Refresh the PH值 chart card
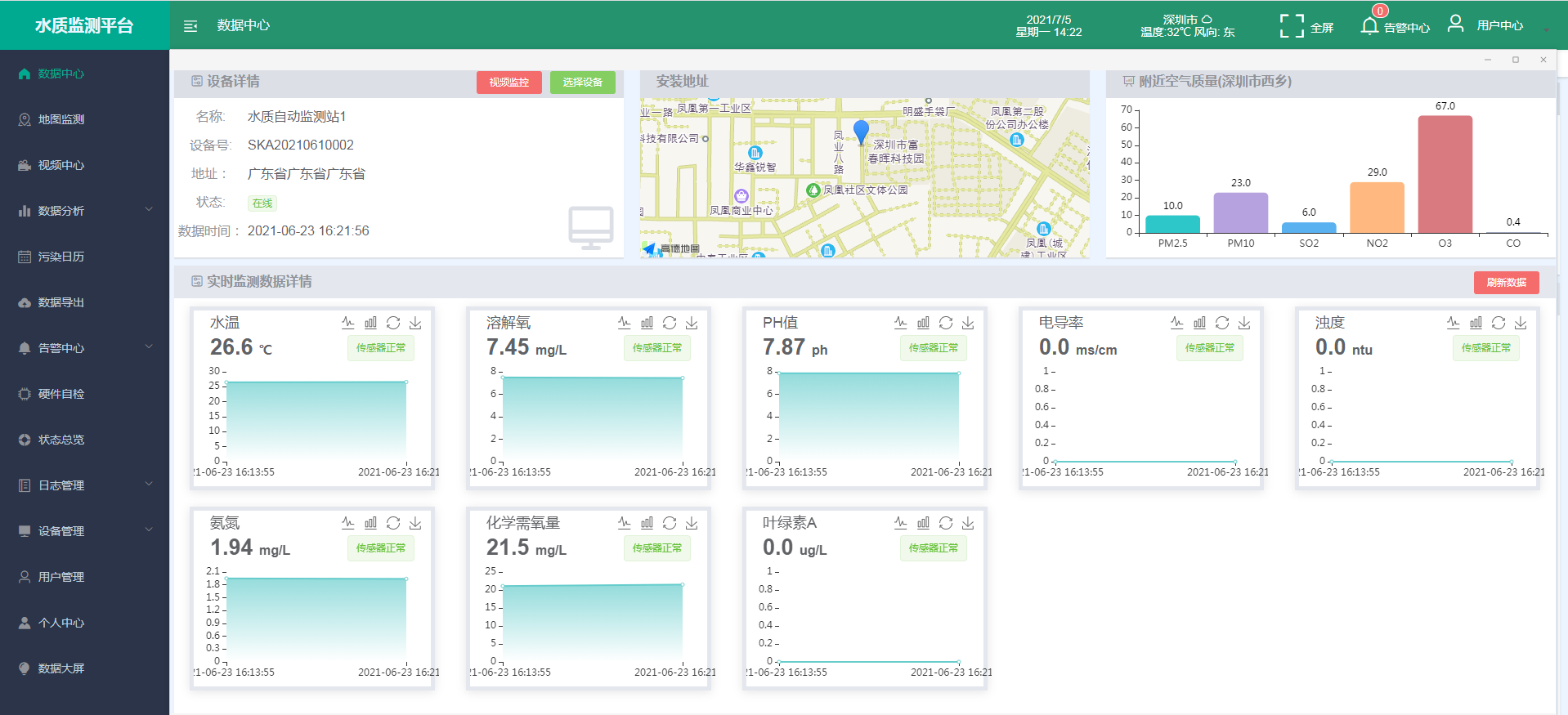 pyautogui.click(x=946, y=323)
